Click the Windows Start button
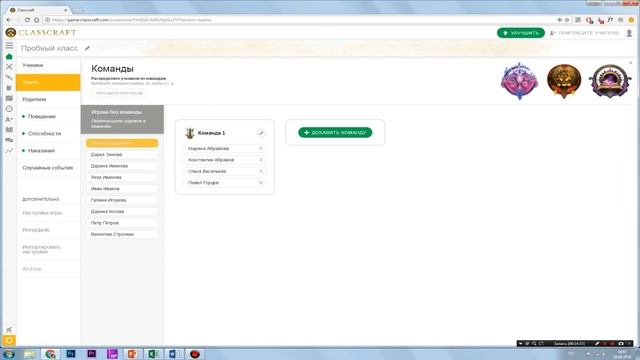The height and width of the screenshot is (360, 640). coord(9,354)
